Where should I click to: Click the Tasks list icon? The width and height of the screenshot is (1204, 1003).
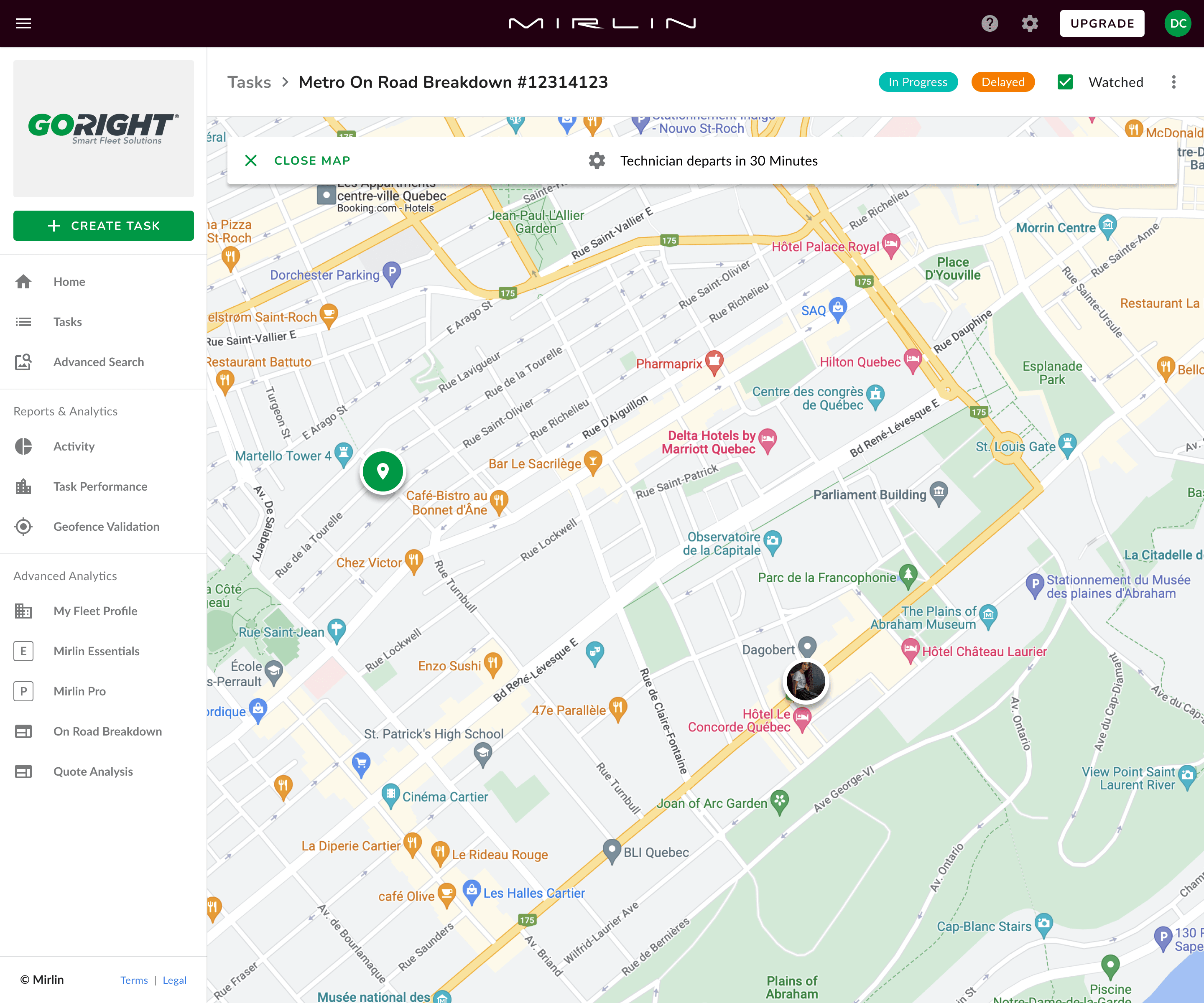(x=23, y=321)
